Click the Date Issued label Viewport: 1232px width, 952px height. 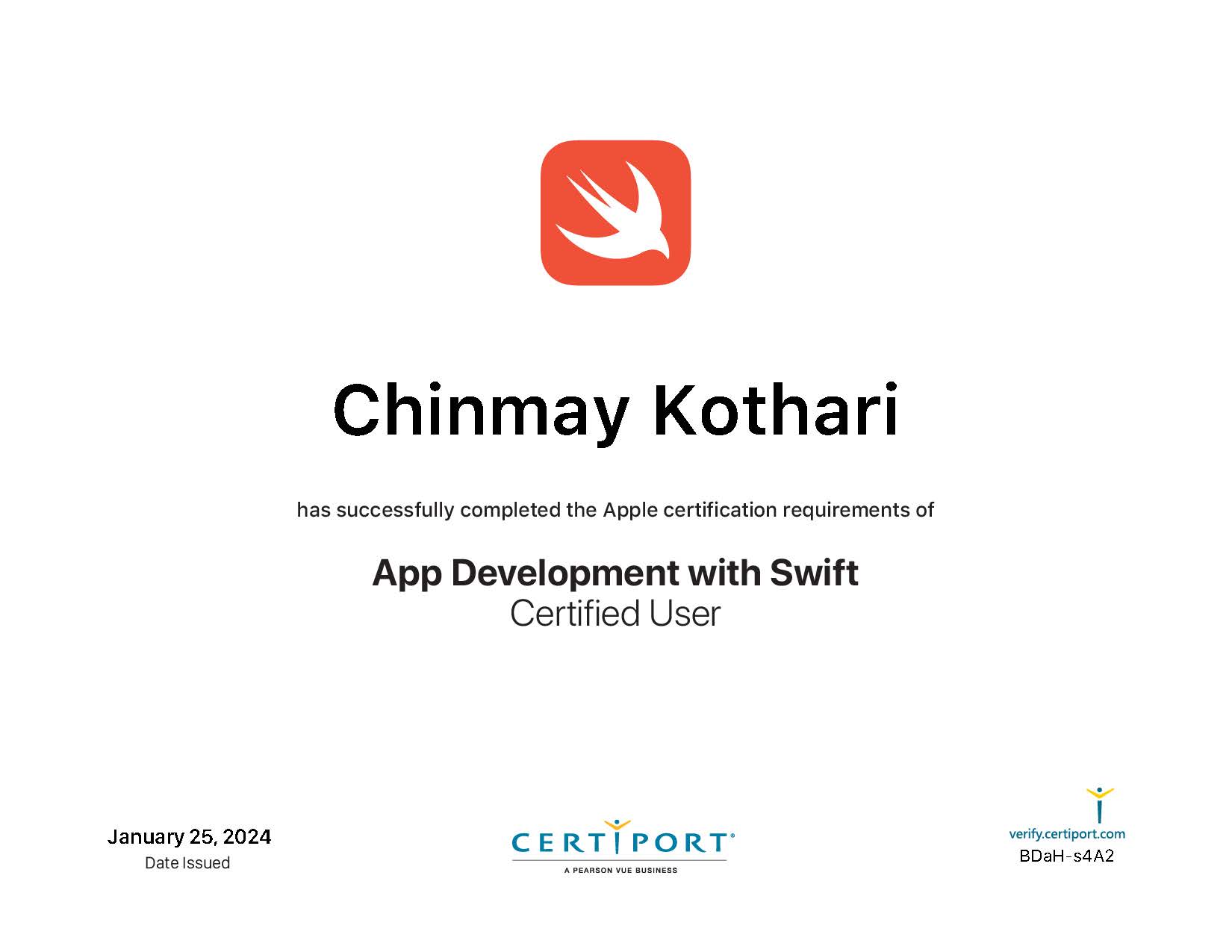(187, 863)
